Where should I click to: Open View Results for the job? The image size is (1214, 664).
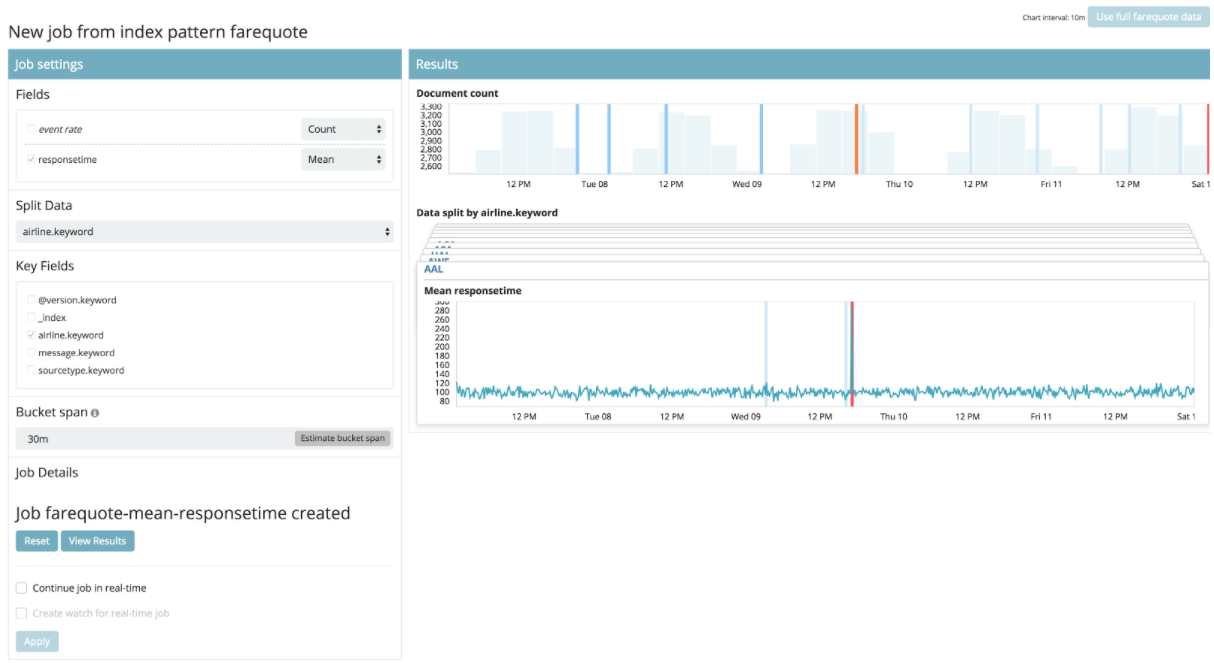[97, 541]
